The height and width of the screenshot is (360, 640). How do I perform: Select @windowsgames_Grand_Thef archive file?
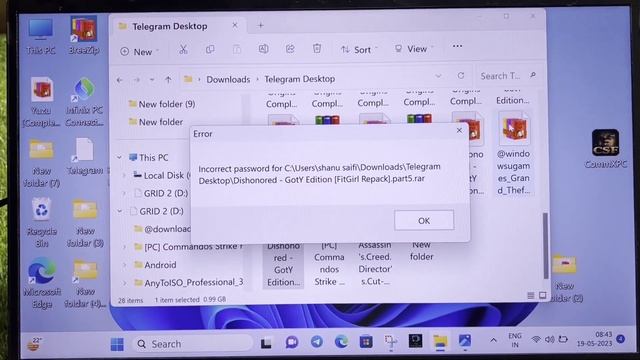(x=513, y=154)
